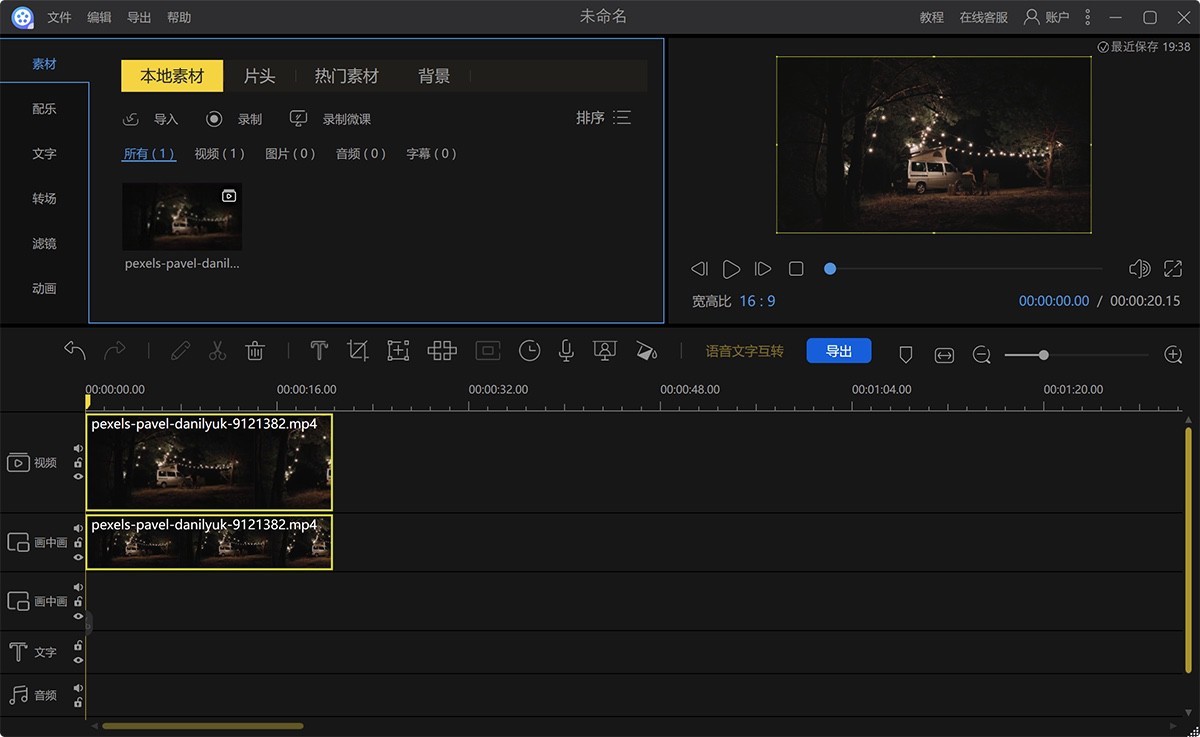Open the mosaic tool in the toolbar

(x=442, y=351)
